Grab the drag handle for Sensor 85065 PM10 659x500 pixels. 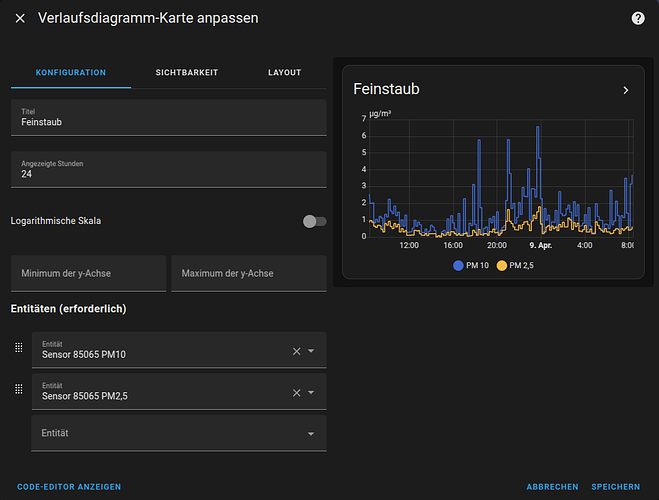[x=19, y=347]
